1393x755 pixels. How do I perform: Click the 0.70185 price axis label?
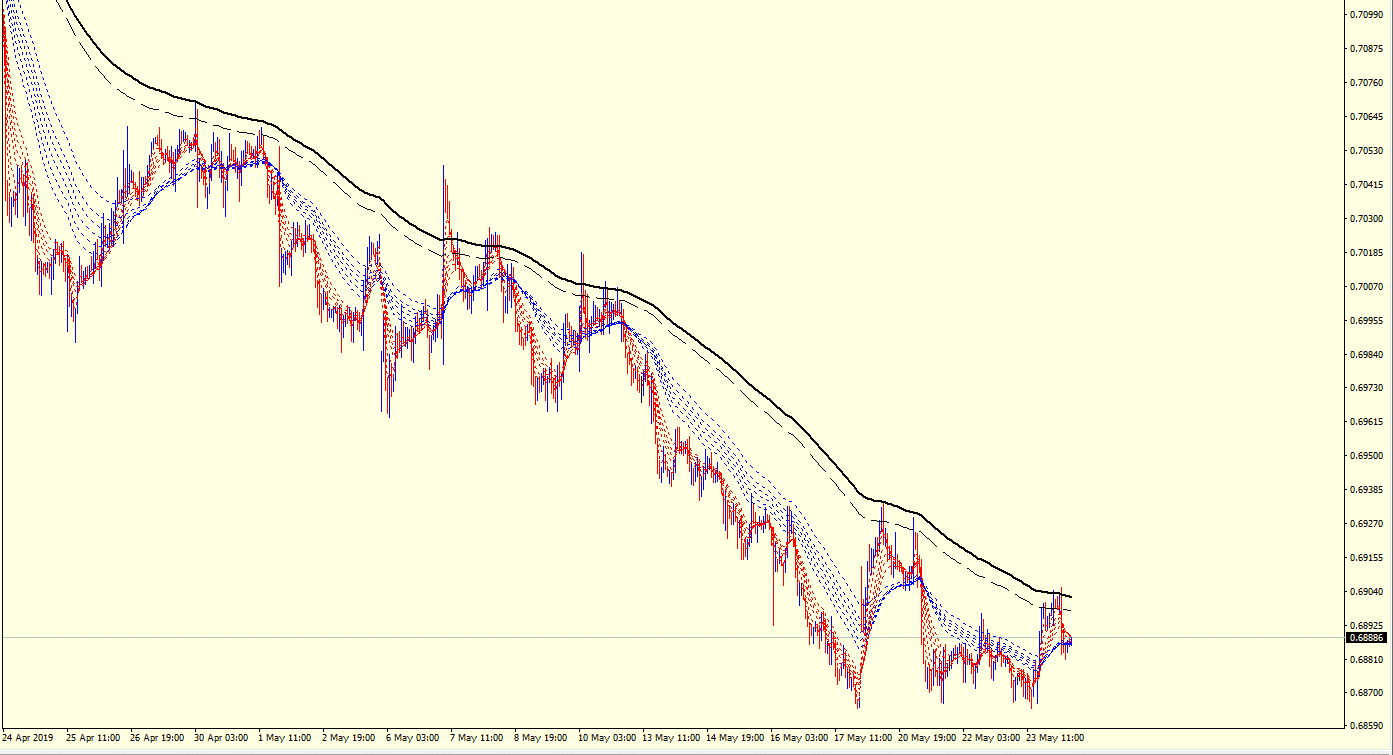point(1365,253)
